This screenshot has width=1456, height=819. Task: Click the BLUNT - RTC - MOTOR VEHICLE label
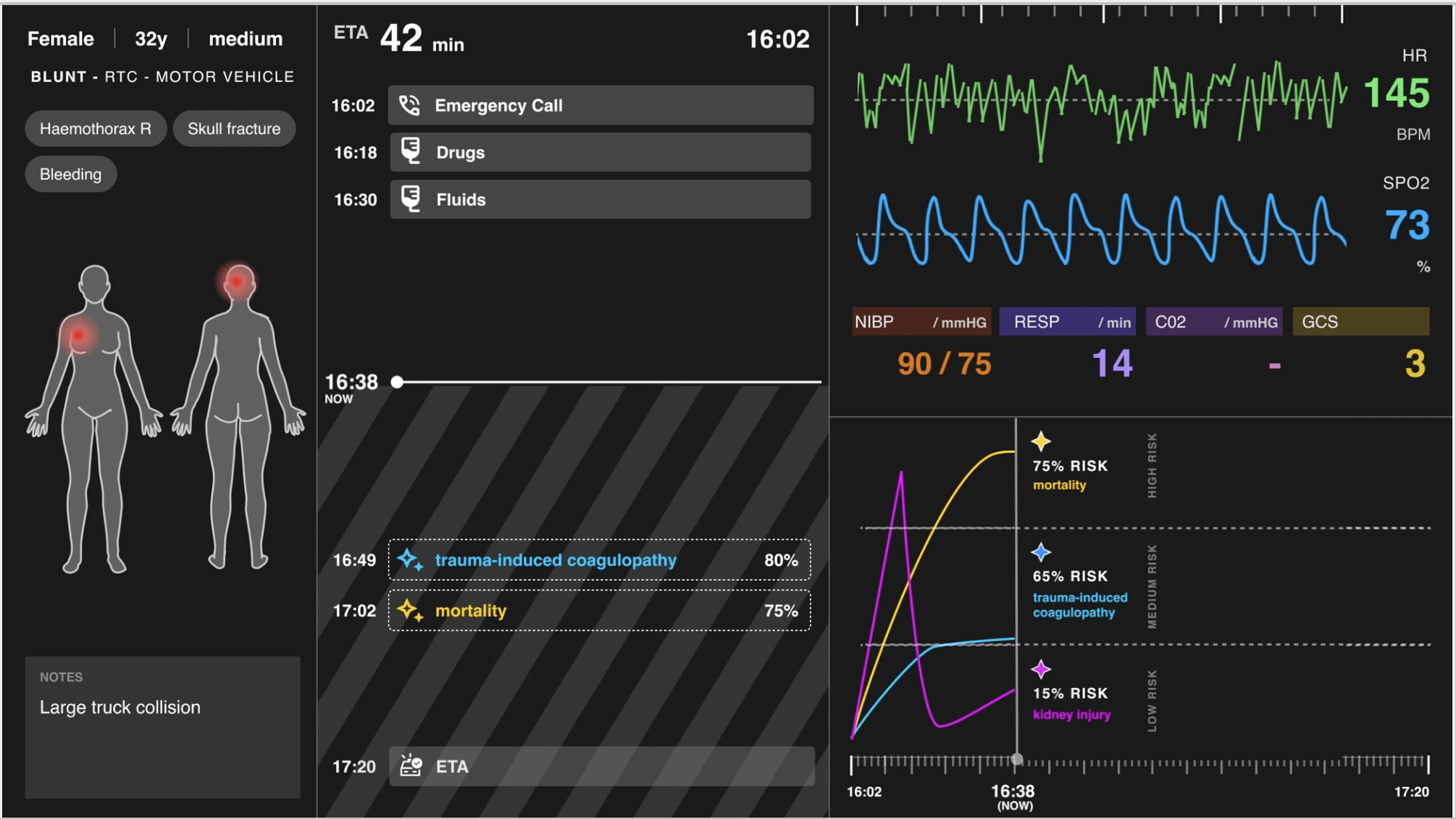162,77
